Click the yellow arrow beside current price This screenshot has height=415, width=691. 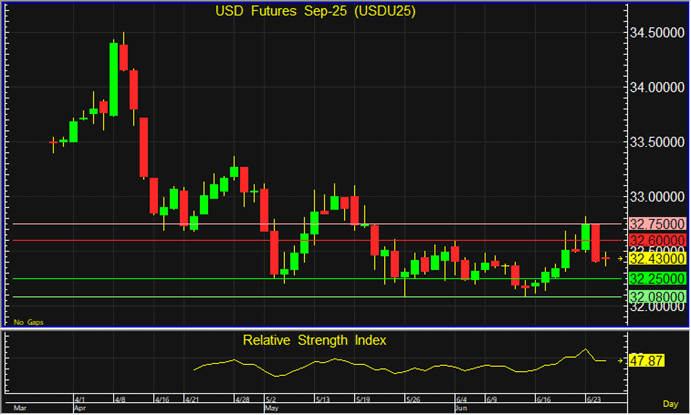point(622,259)
